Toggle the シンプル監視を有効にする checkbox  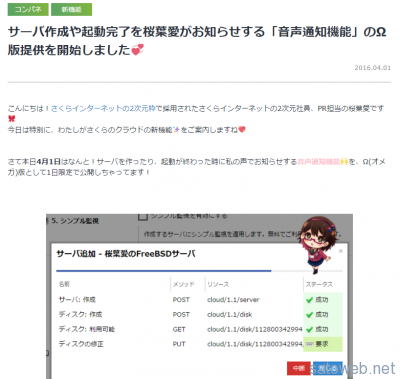click(x=143, y=217)
